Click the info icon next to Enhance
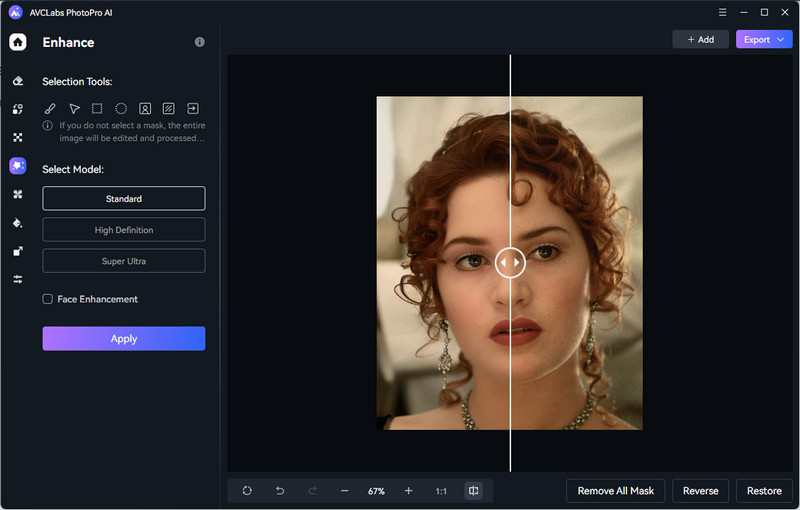This screenshot has height=510, width=800. coord(199,42)
